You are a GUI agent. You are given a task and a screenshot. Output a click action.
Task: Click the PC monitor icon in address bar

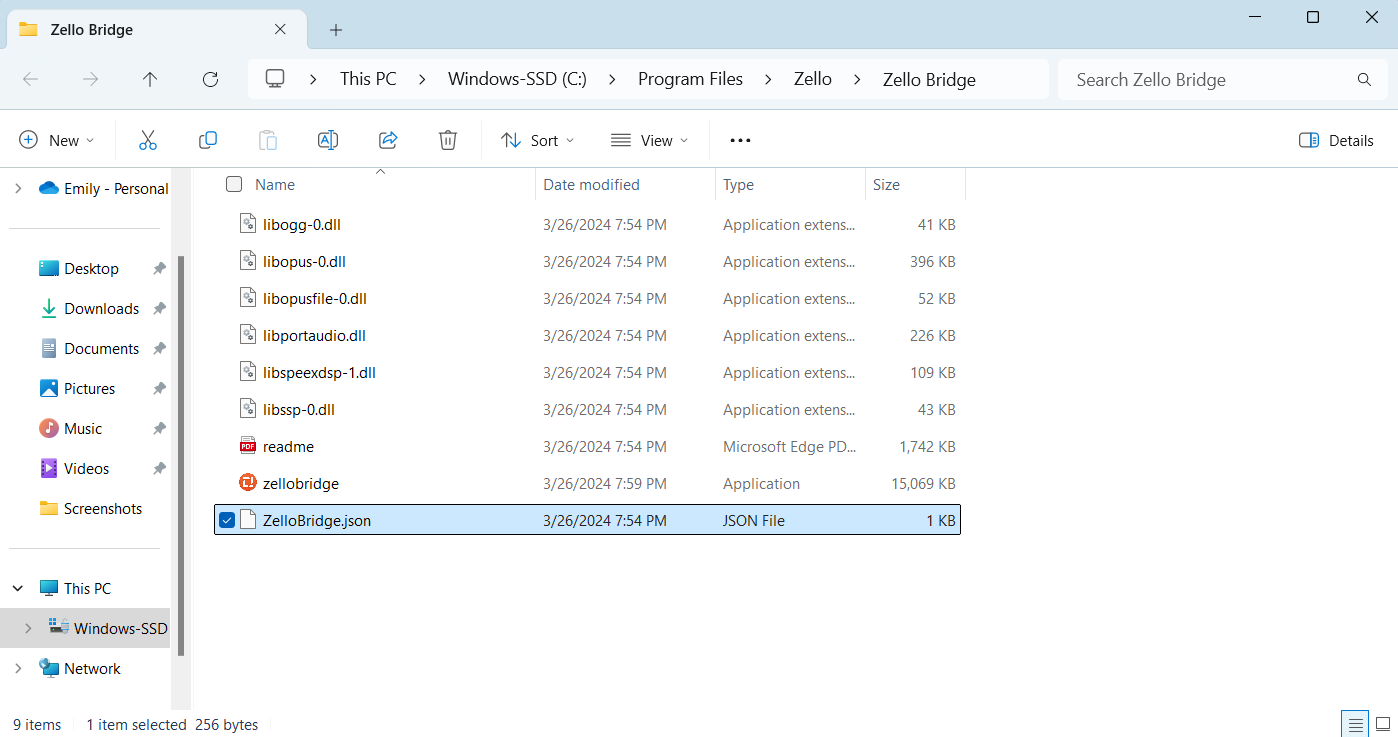click(275, 79)
